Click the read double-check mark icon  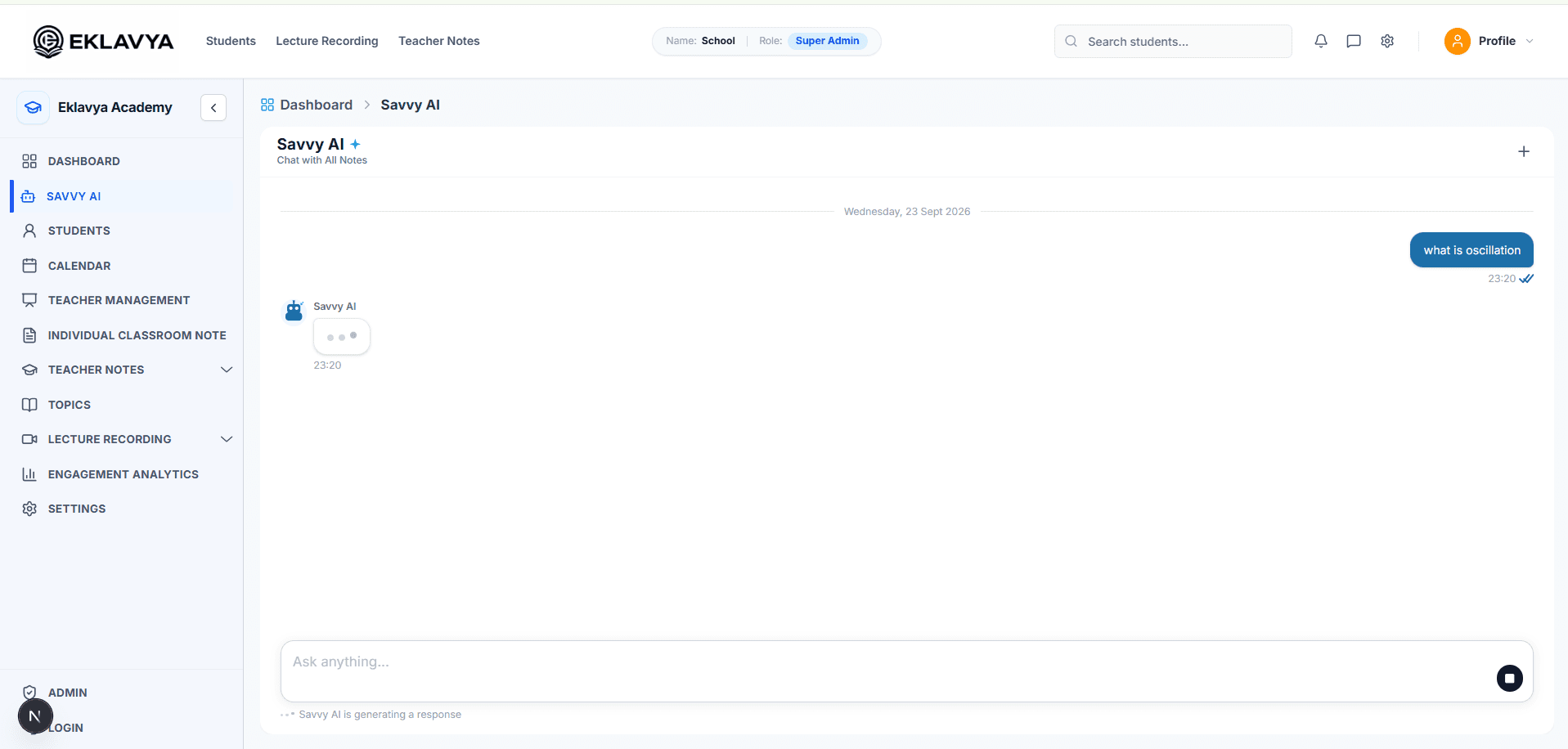[x=1526, y=279]
